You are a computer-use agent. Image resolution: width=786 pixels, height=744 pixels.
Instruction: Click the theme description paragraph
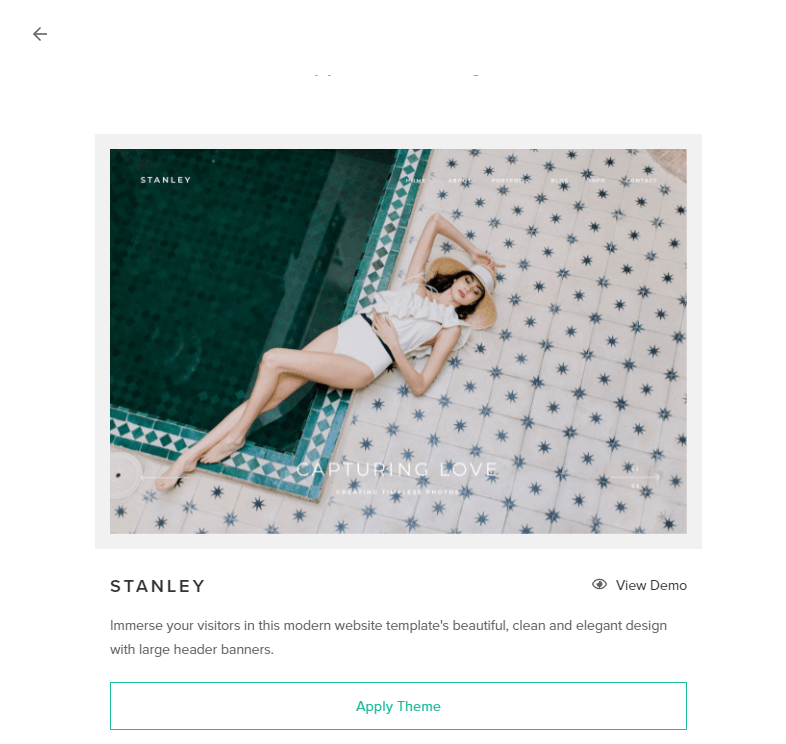tap(388, 637)
